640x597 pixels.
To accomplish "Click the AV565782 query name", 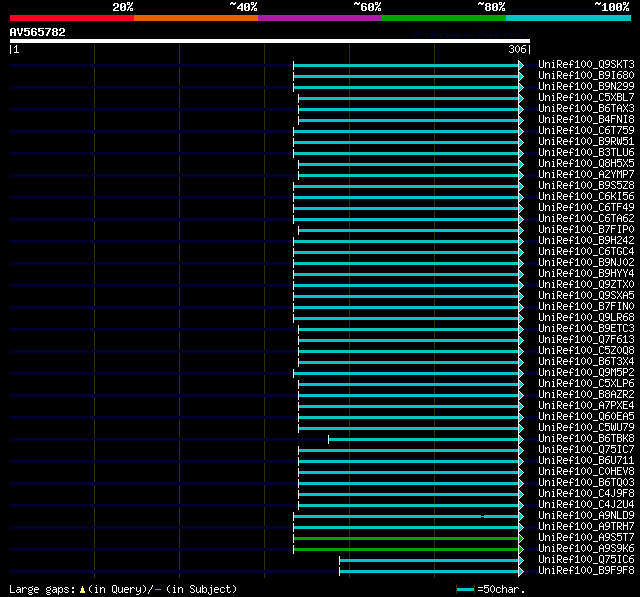I will tap(38, 32).
